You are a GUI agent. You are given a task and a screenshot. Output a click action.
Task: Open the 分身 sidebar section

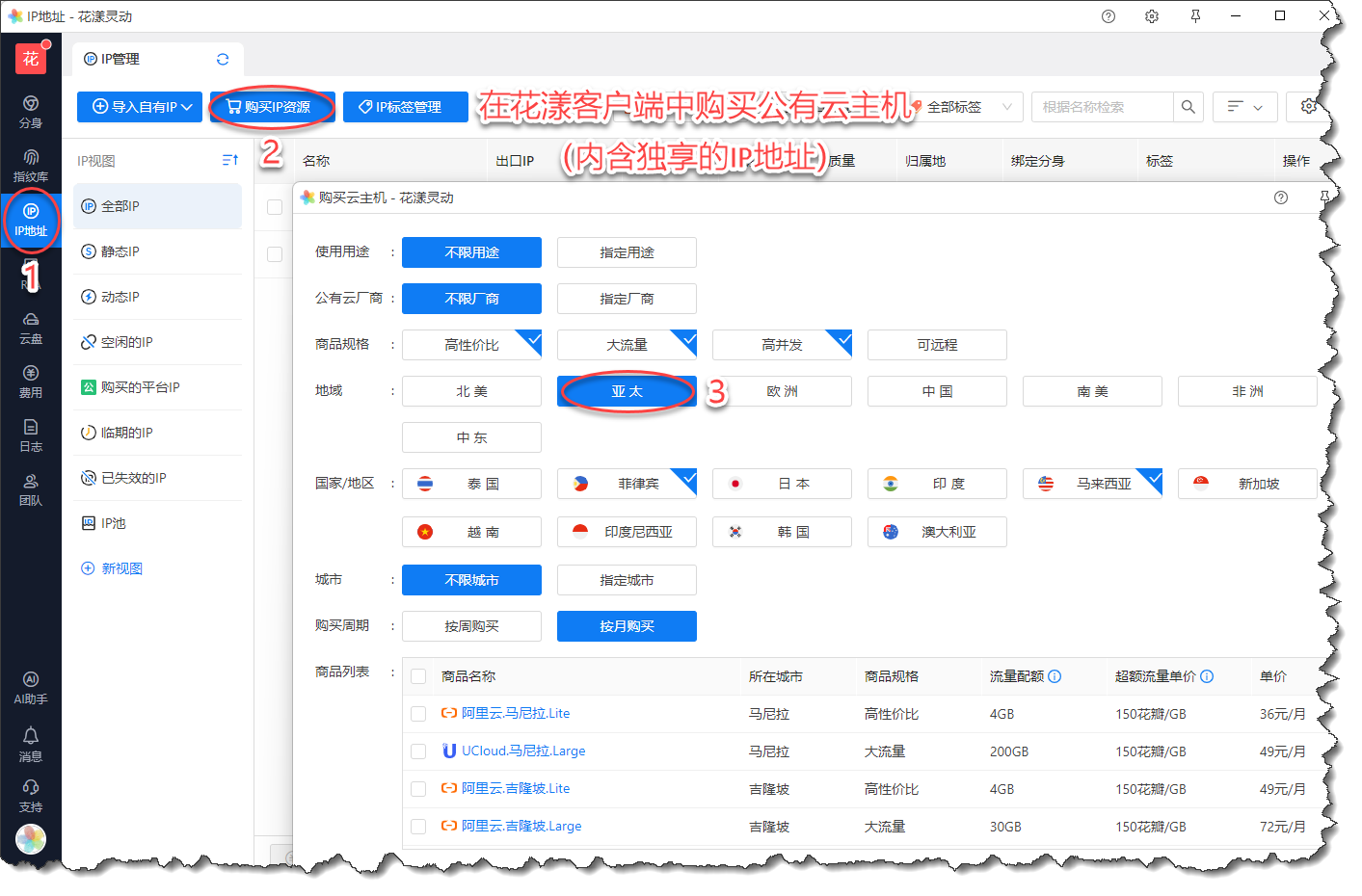[x=31, y=112]
